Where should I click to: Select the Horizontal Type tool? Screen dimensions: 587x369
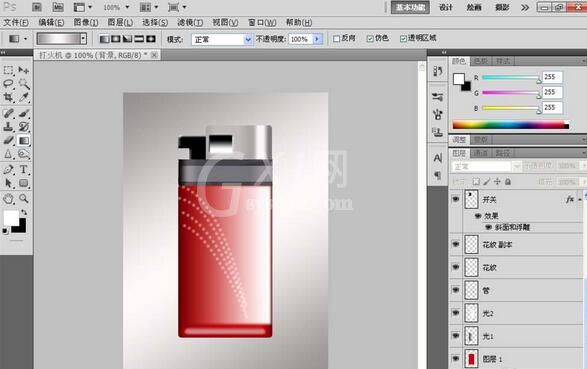pyautogui.click(x=24, y=169)
